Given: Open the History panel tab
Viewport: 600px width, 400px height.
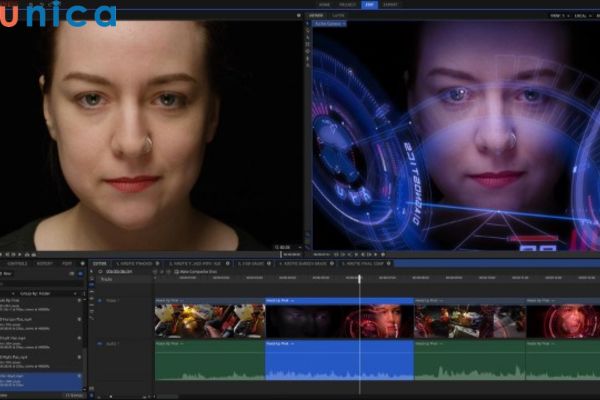Looking at the screenshot, I should pos(45,263).
